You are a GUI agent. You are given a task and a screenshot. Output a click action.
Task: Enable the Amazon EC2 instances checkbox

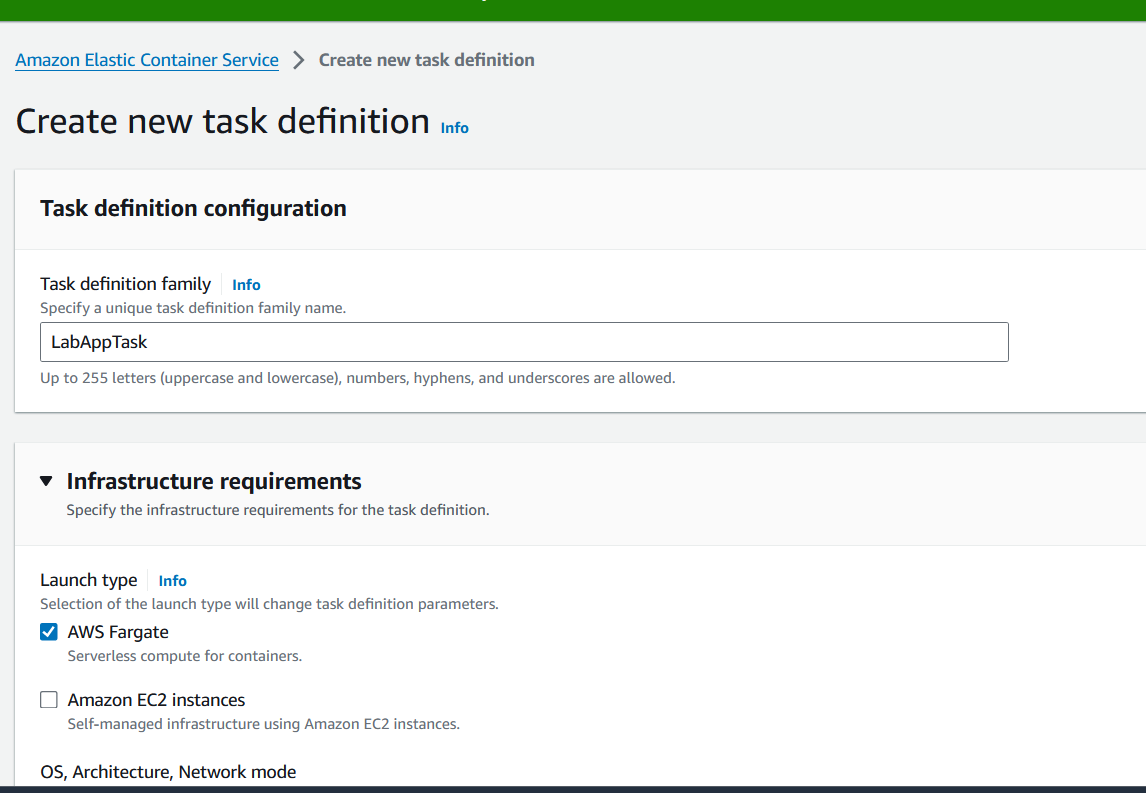[x=49, y=699]
